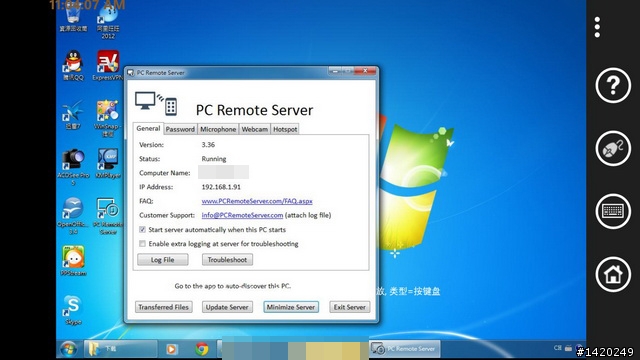Open the Skype desktop icon
640x360 pixels.
click(x=73, y=310)
